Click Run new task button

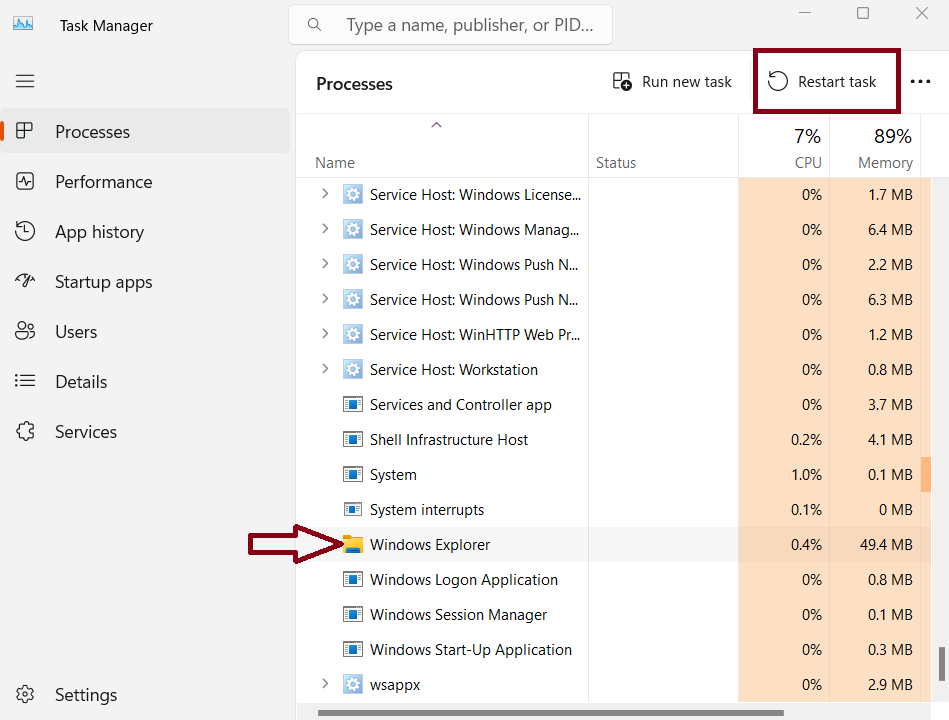click(x=672, y=82)
